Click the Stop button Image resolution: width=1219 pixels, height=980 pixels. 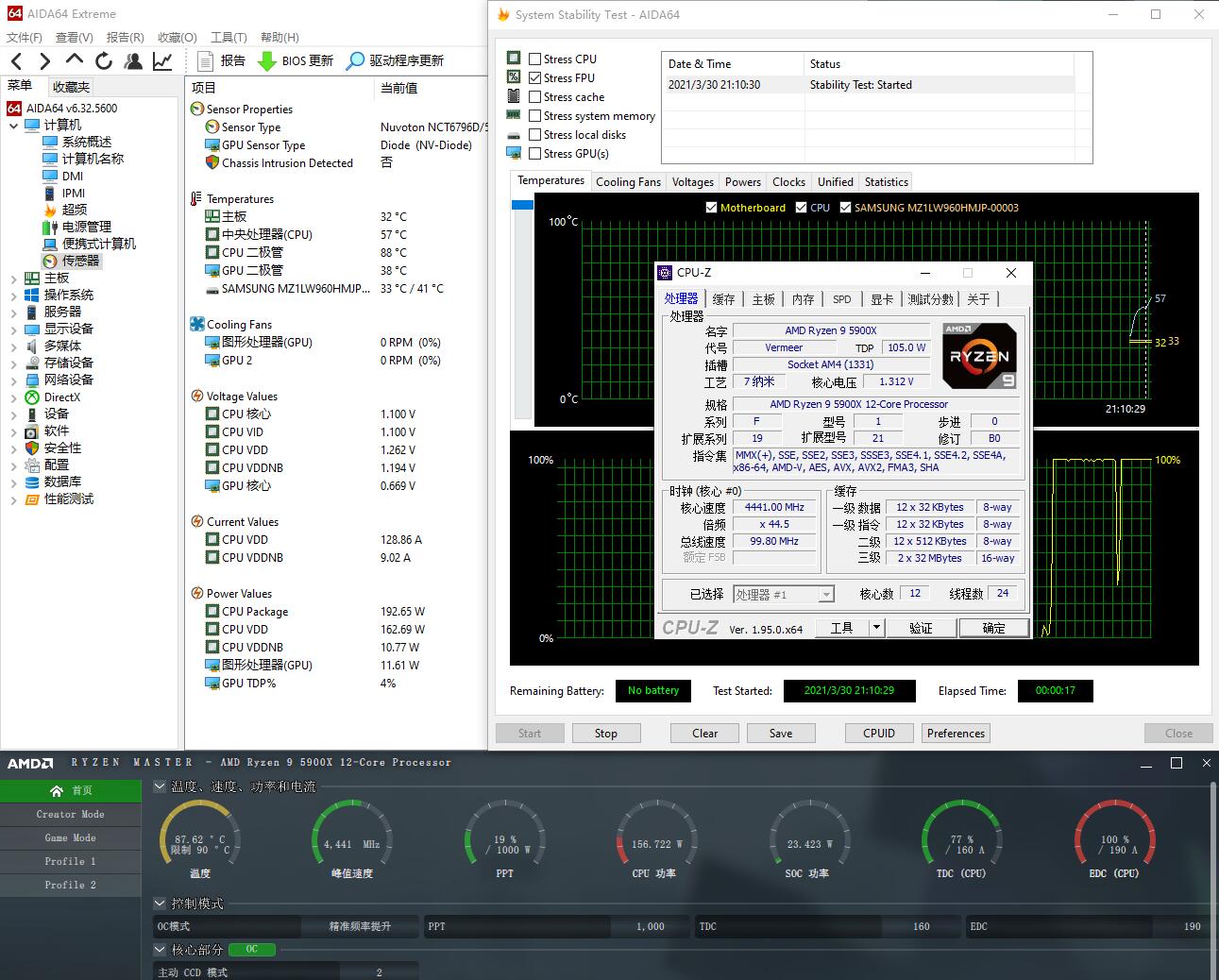click(606, 734)
